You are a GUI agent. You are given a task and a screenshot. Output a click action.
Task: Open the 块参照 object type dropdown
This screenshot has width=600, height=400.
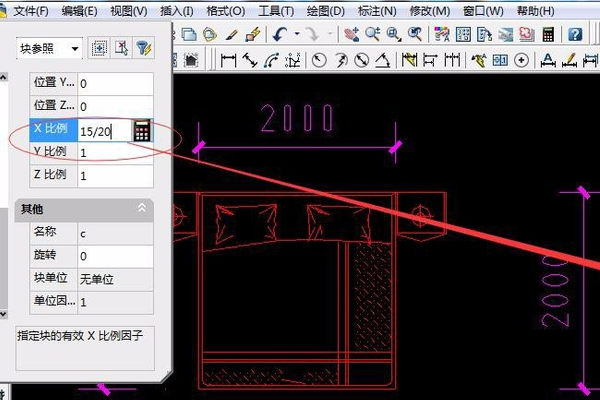[x=75, y=49]
